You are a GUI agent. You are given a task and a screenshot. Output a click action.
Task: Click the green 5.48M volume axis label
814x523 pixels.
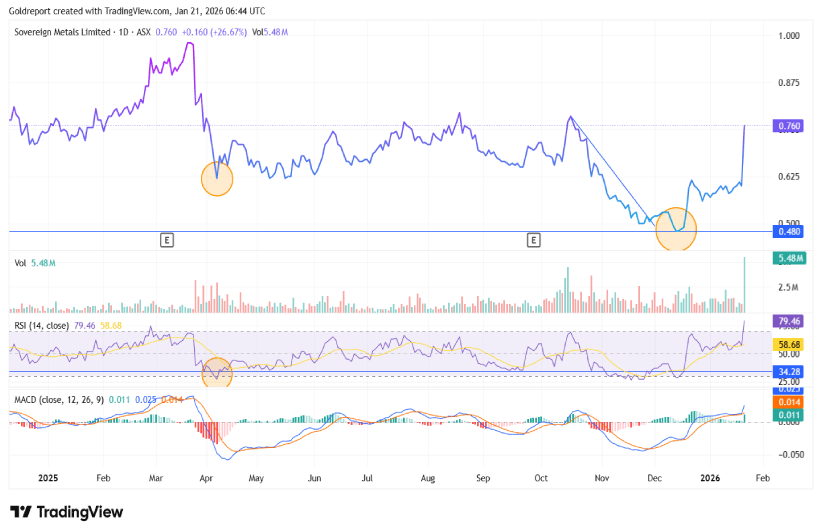787,259
